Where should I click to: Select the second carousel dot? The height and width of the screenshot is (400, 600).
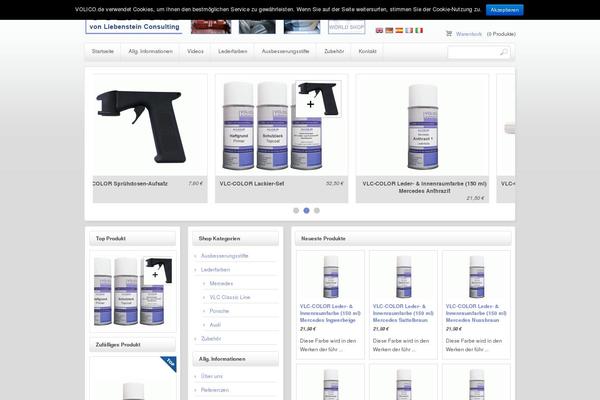click(x=306, y=211)
